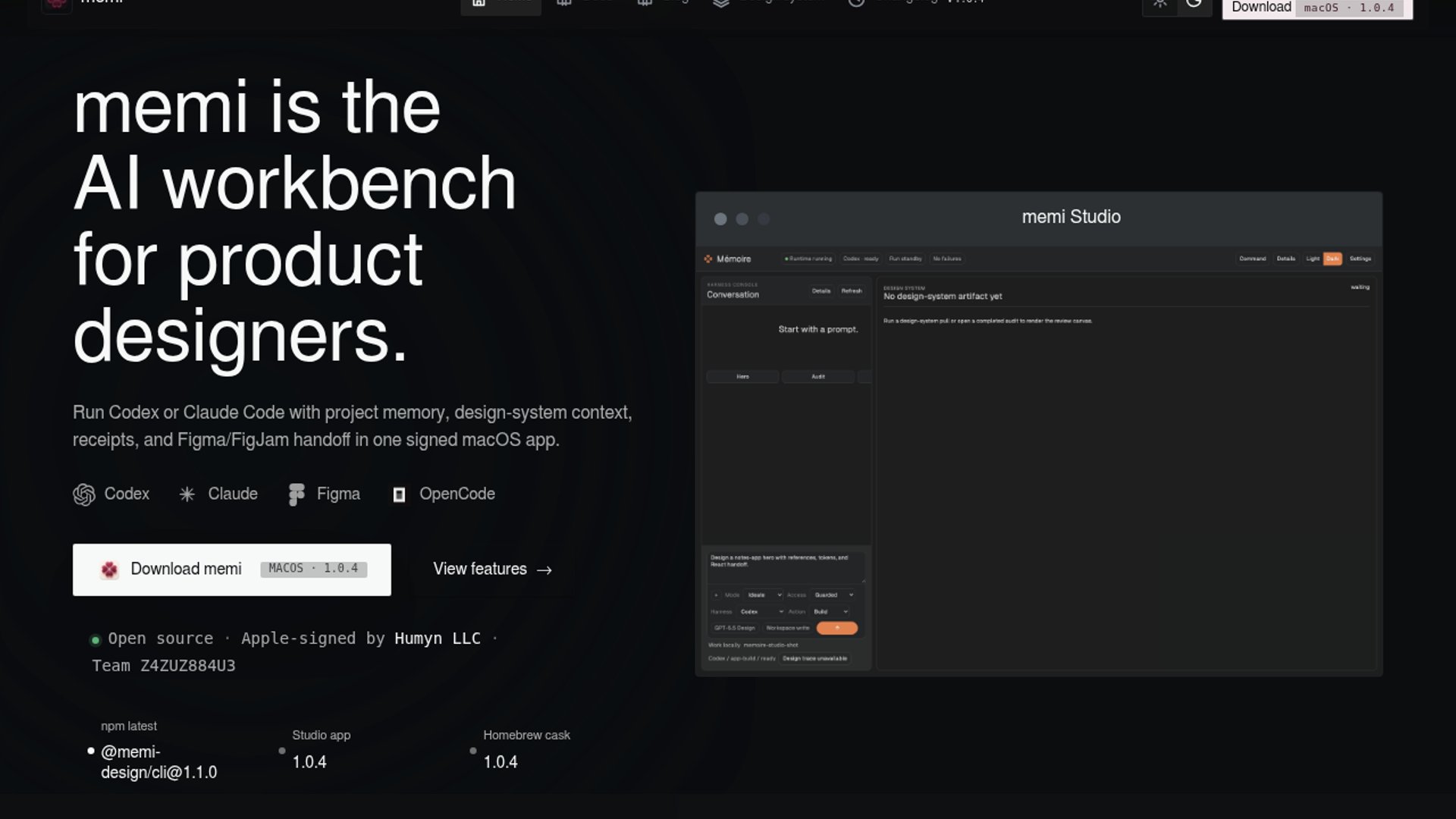Select the Audit prompt suggestion
Screen dimensions: 1456x819
818,377
